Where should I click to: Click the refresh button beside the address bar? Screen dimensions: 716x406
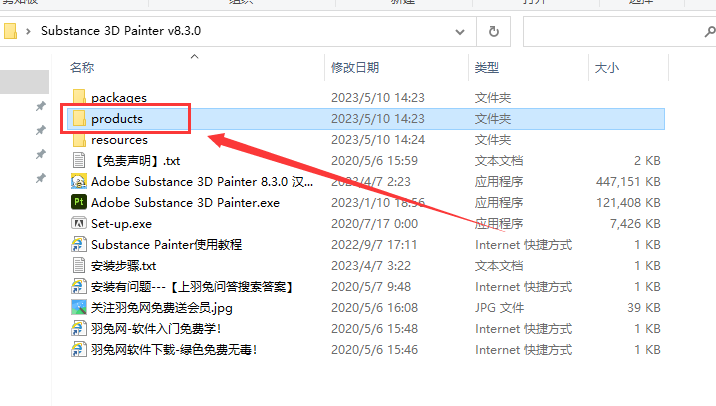tap(494, 32)
